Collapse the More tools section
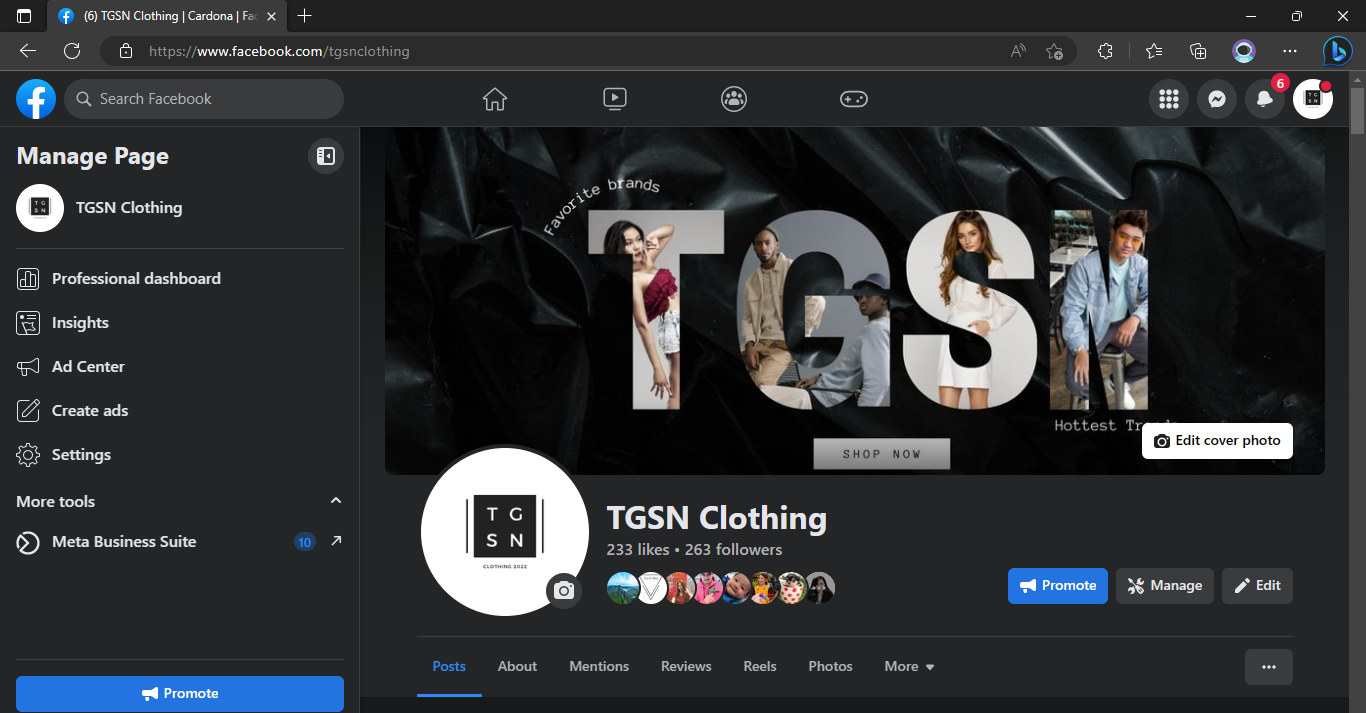 coord(336,501)
